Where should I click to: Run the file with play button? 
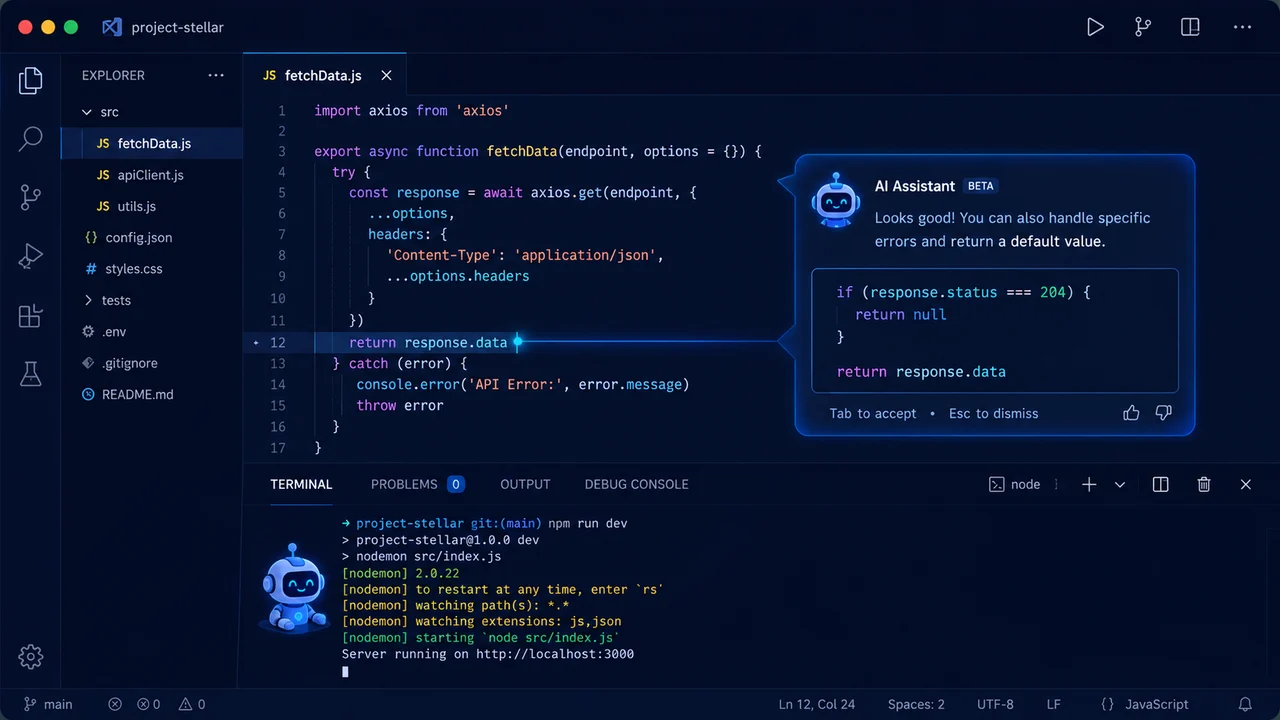[x=1095, y=27]
